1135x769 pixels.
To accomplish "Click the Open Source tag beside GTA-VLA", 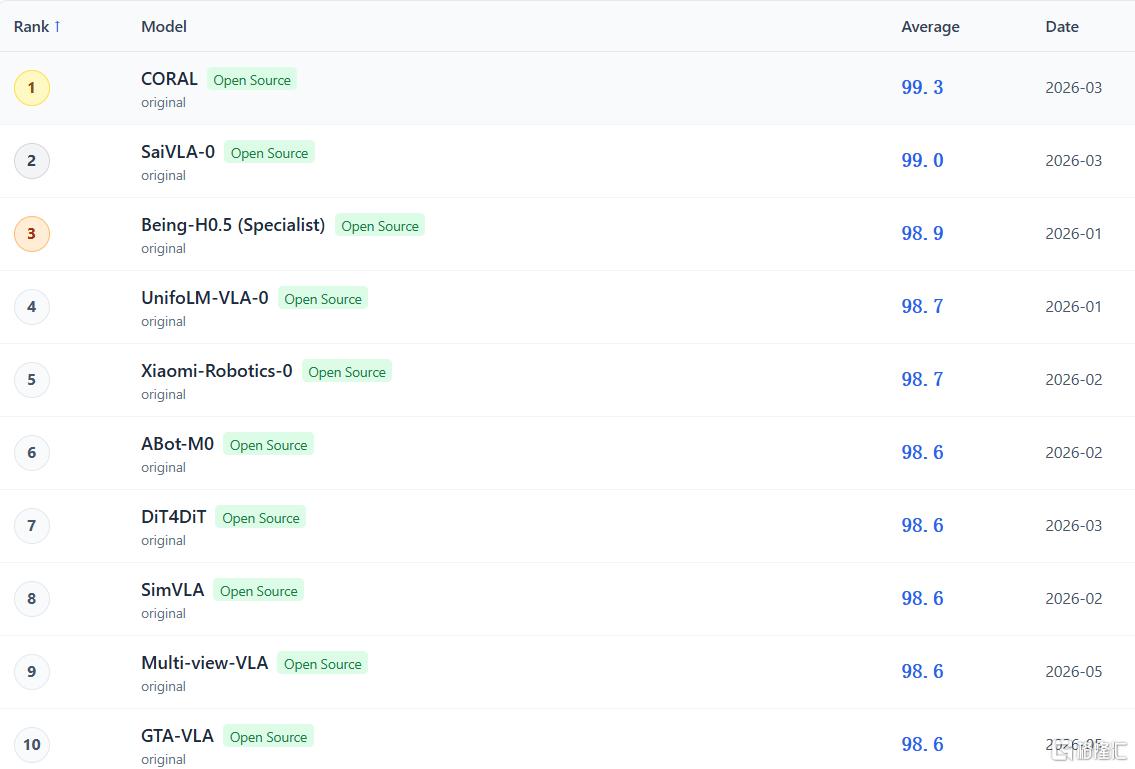I will pyautogui.click(x=269, y=737).
